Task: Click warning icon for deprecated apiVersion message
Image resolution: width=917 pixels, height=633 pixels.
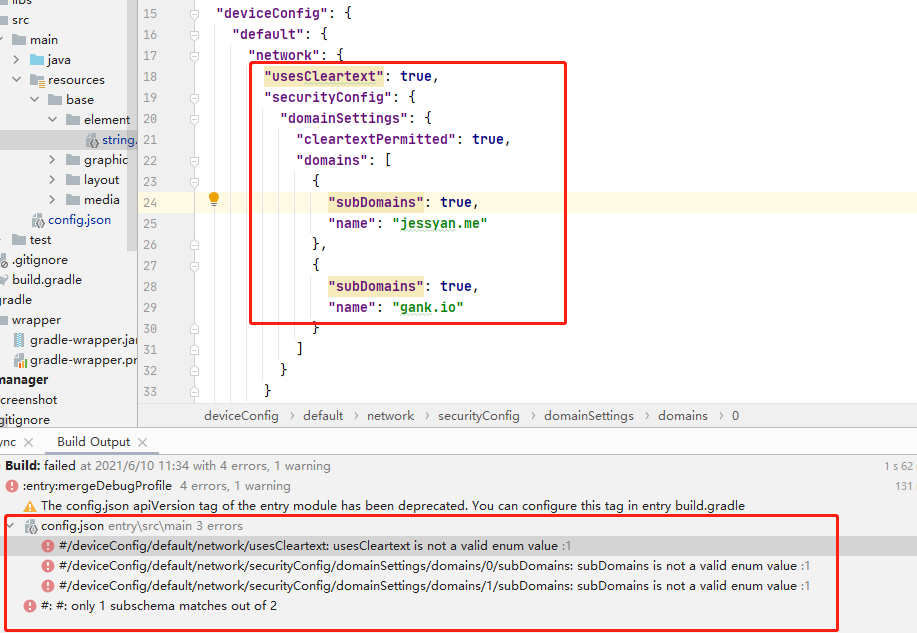Action: 30,506
